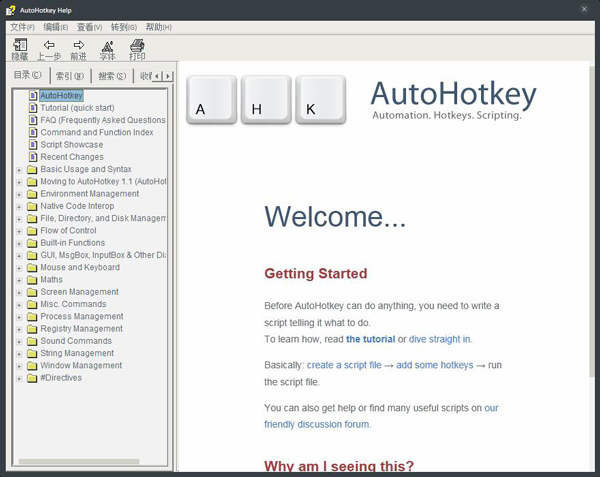Image resolution: width=600 pixels, height=477 pixels.
Task: Click the page icon beside Tutorial (quick start)
Action: 33,108
